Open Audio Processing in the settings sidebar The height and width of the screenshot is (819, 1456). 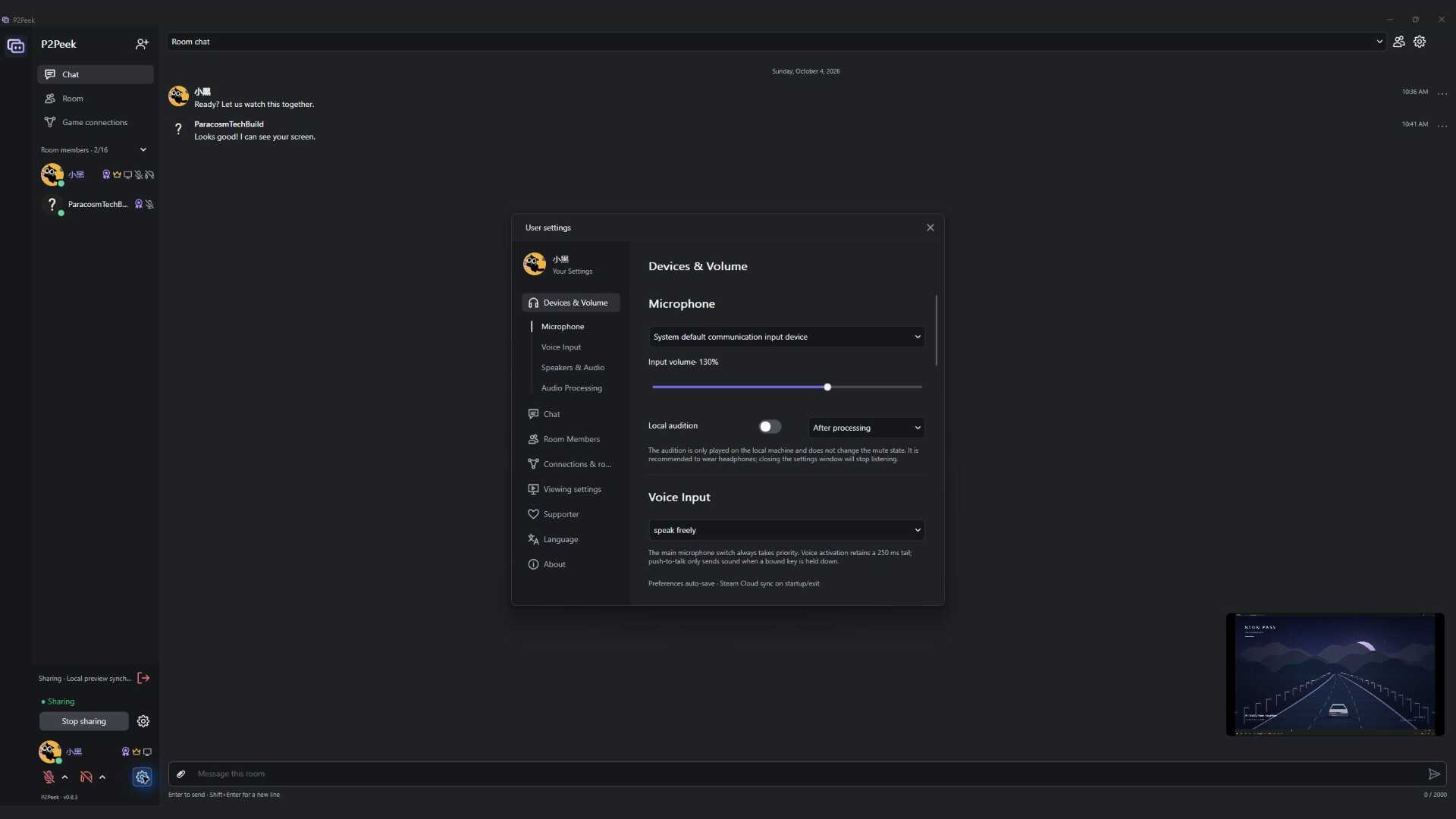[x=572, y=388]
